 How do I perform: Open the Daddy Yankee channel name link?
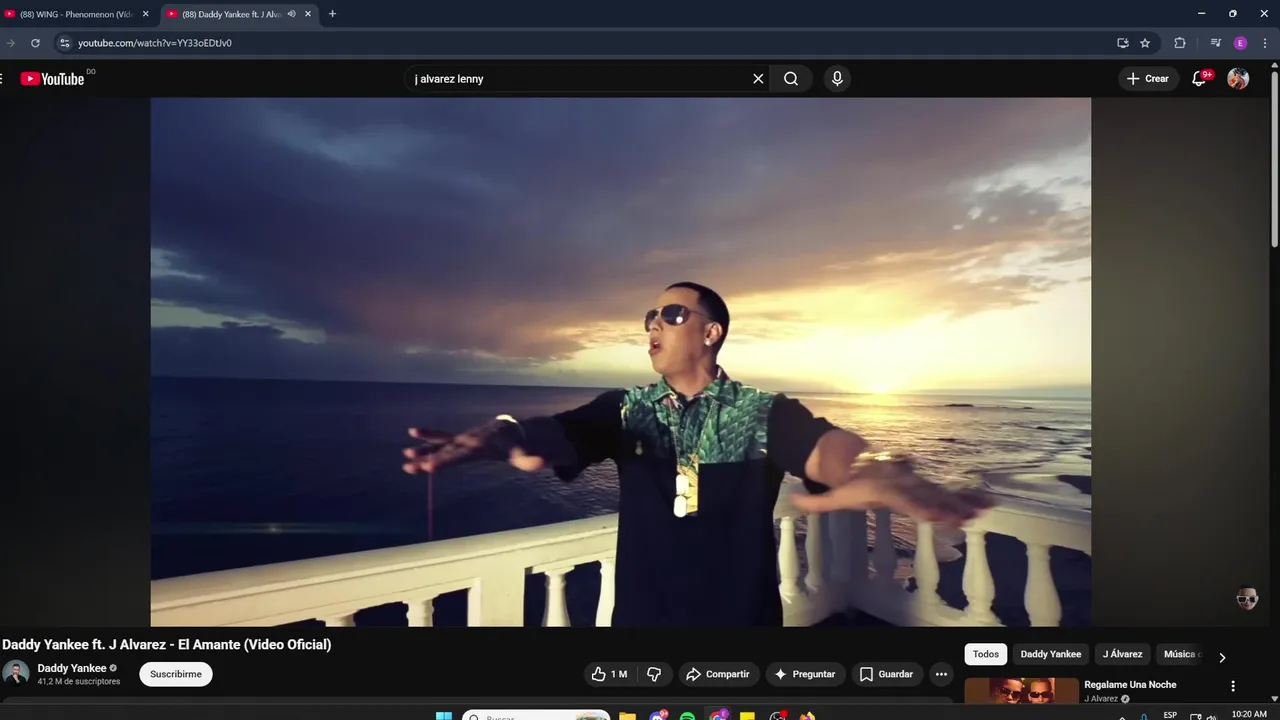72,668
